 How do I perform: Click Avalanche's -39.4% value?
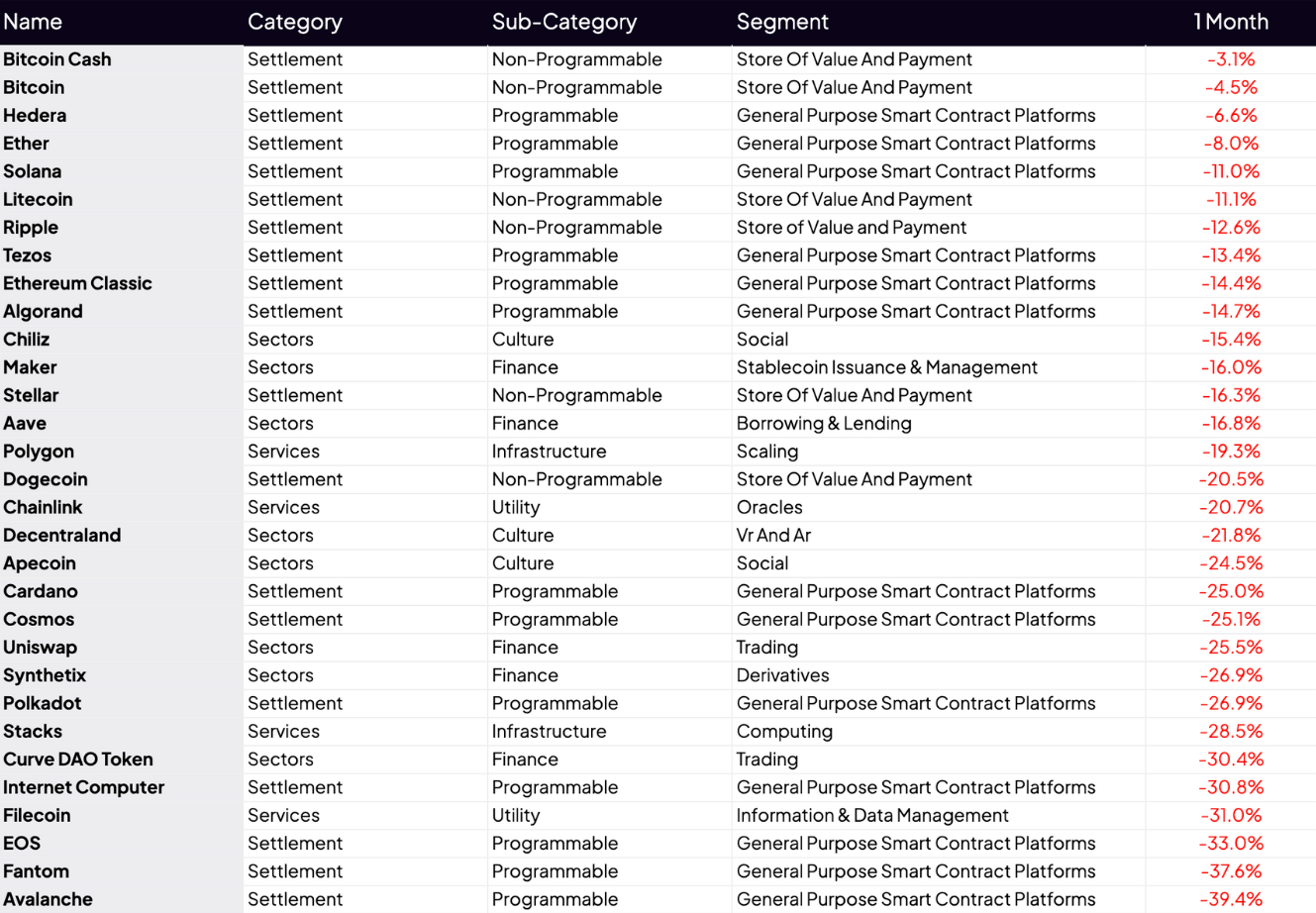point(1231,900)
